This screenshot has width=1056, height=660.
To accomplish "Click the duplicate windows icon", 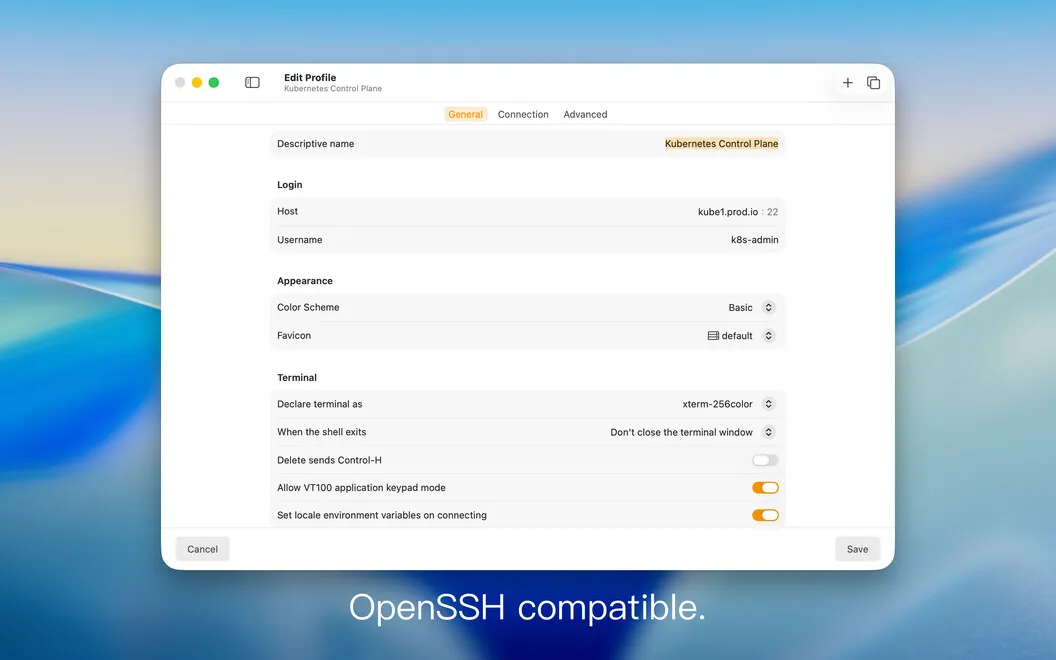I will (x=873, y=82).
